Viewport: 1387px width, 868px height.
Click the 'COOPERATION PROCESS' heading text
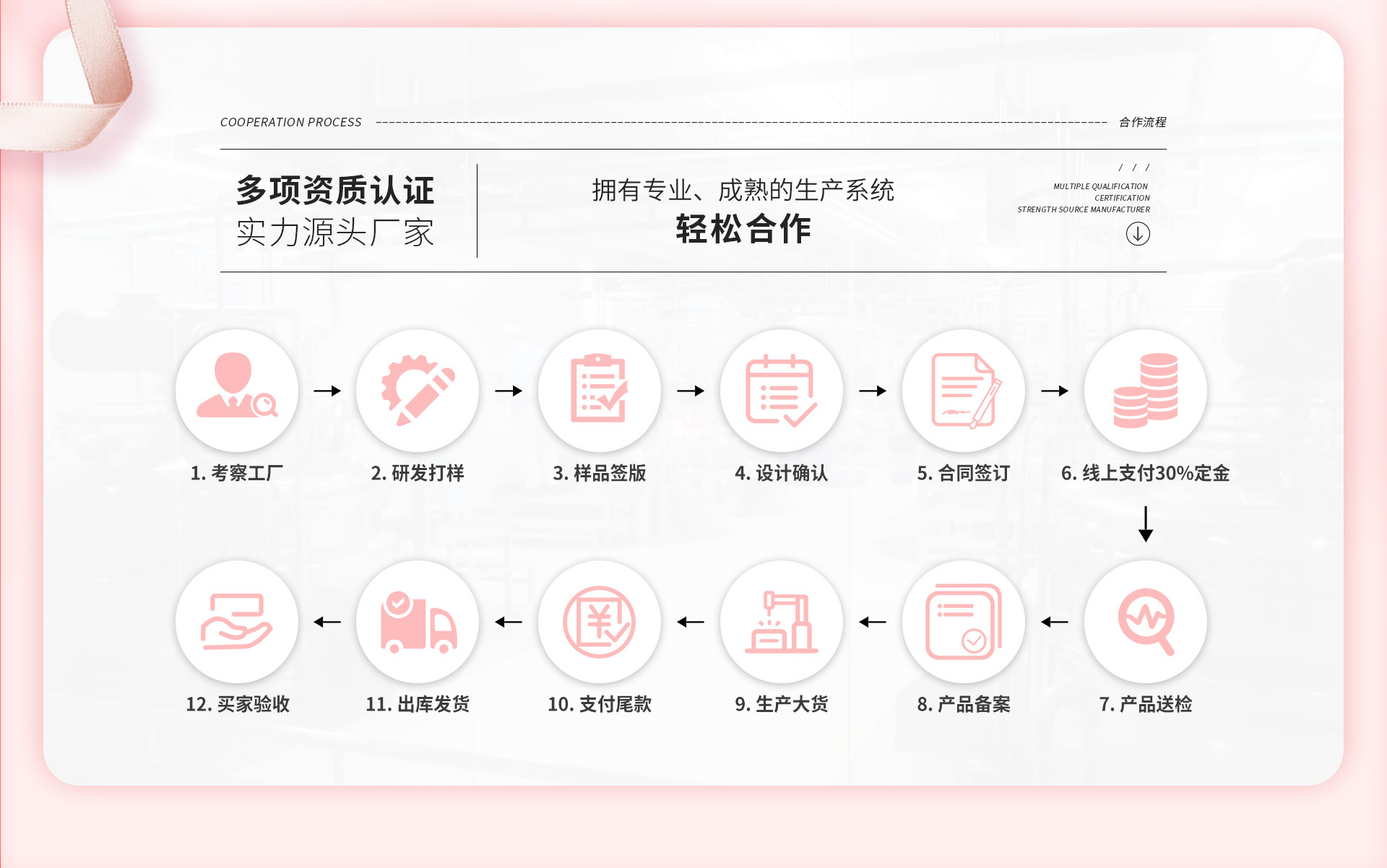coord(290,122)
